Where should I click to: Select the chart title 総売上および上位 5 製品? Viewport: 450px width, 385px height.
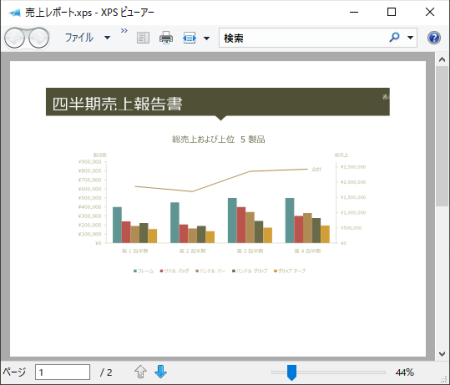click(x=219, y=139)
